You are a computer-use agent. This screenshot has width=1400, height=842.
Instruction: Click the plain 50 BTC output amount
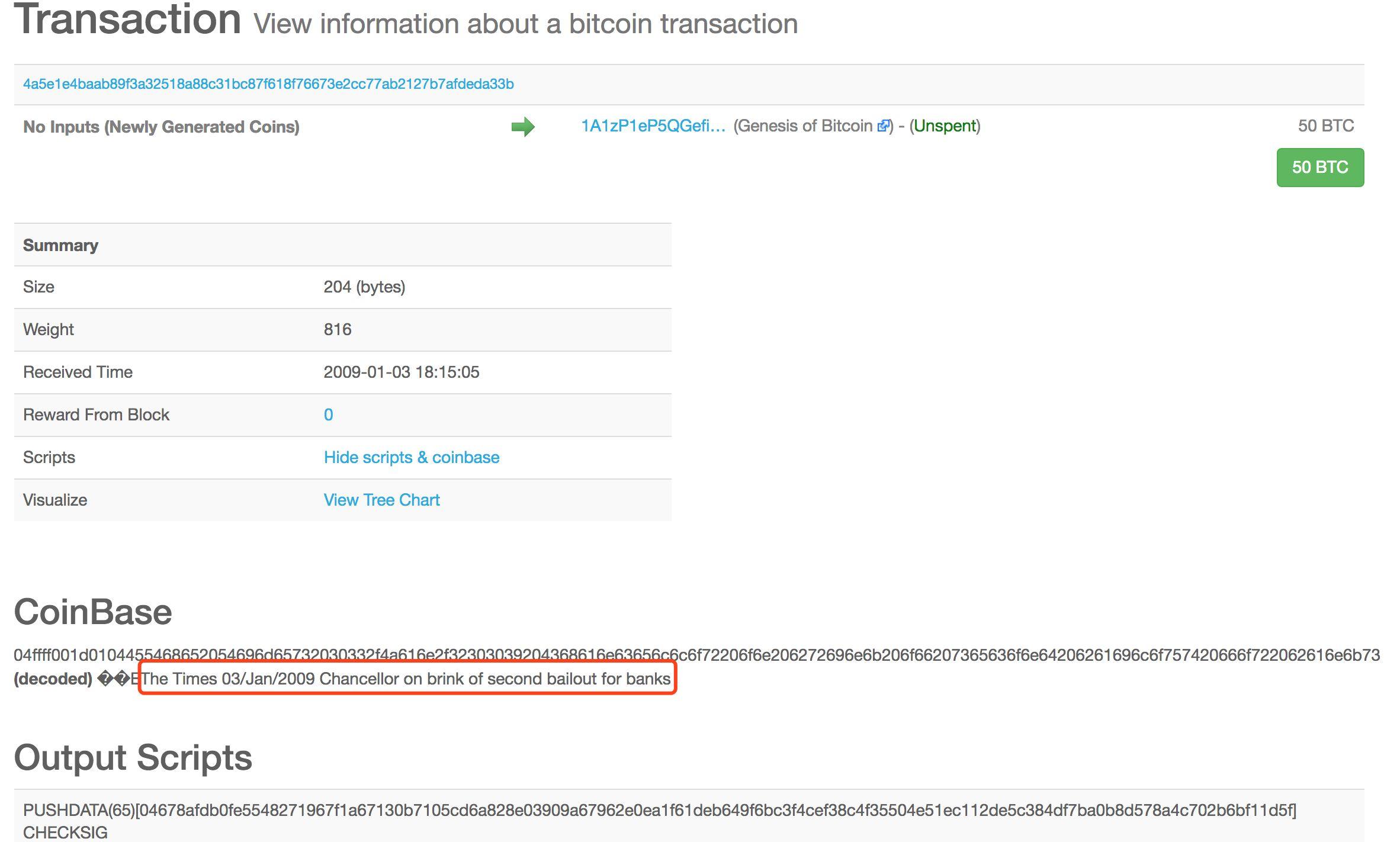click(x=1325, y=126)
